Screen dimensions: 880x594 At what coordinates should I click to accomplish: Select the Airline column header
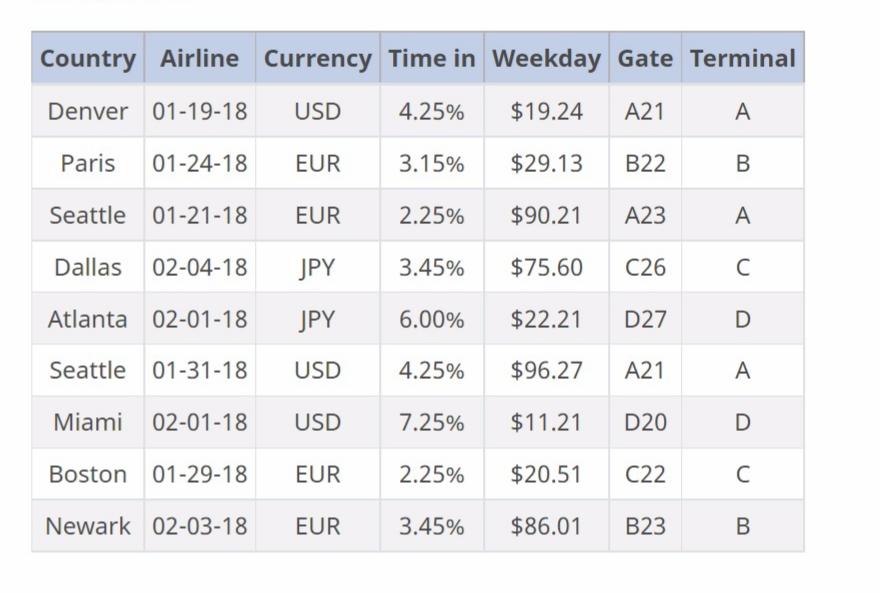tap(199, 59)
